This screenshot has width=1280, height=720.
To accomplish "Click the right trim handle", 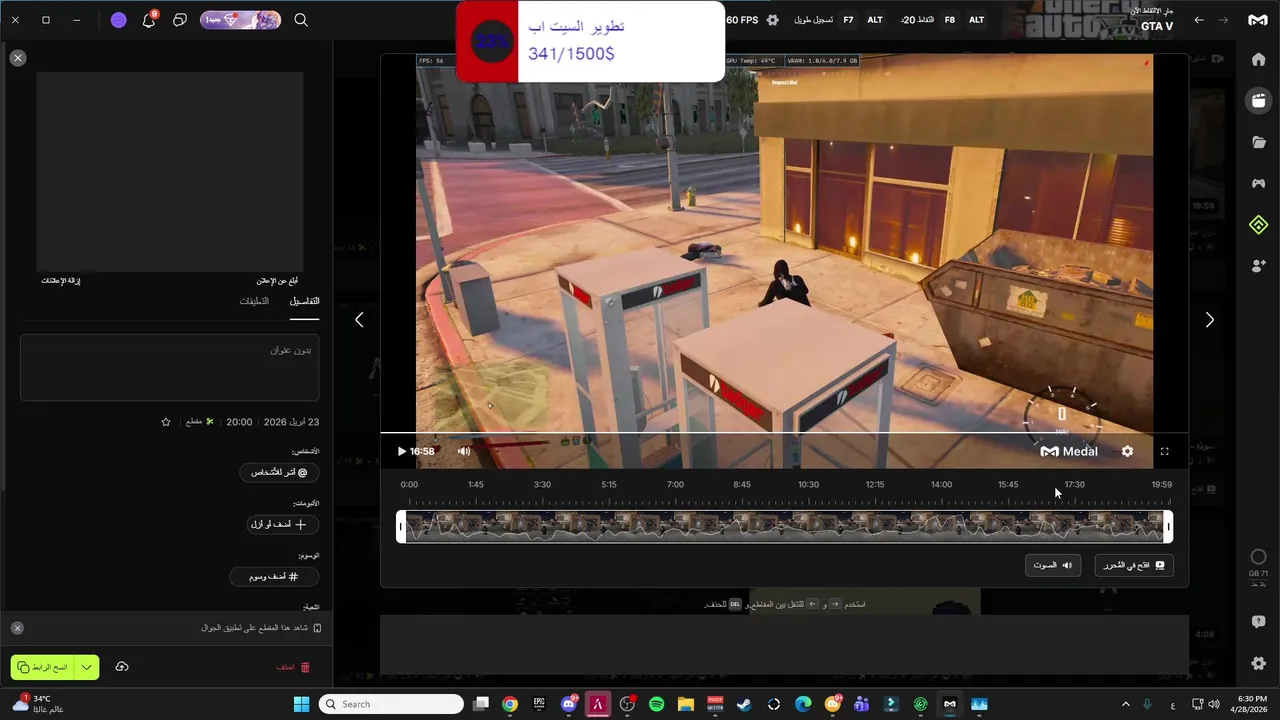I will tap(1168, 527).
